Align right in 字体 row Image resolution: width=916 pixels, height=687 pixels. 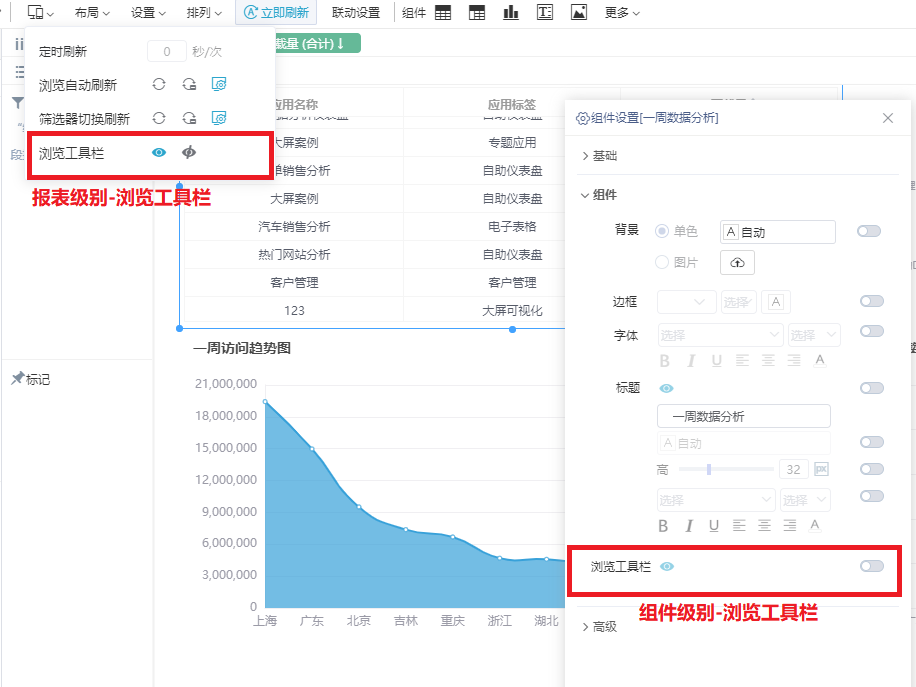click(x=794, y=360)
